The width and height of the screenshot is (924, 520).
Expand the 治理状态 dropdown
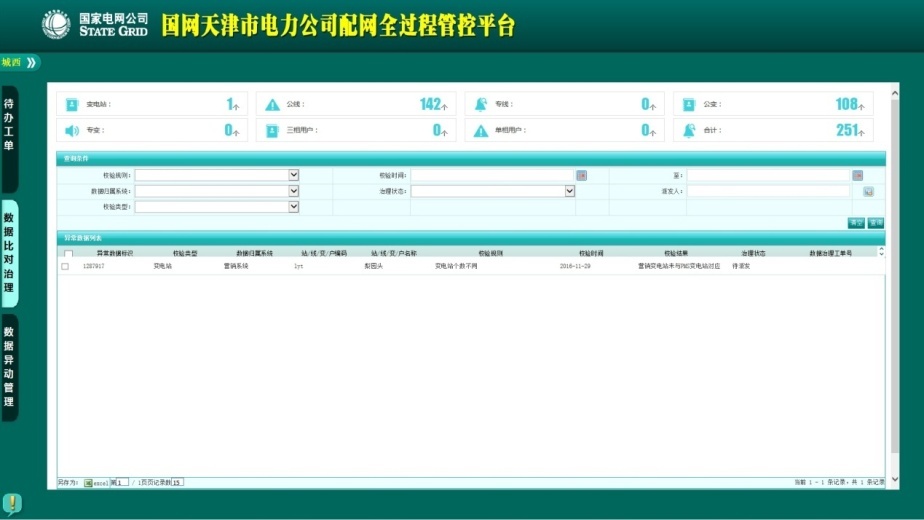pos(570,191)
